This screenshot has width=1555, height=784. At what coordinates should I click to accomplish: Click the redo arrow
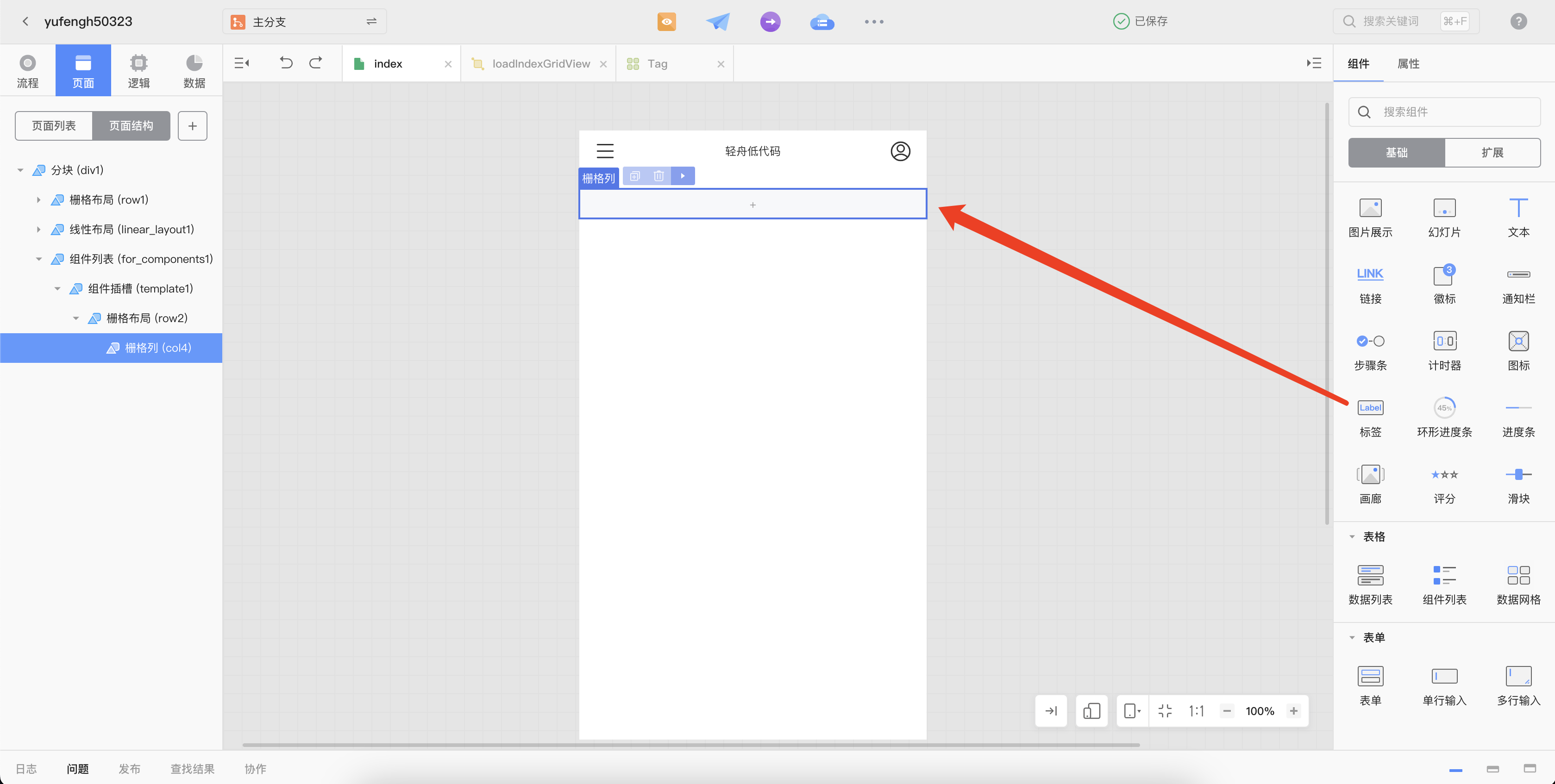coord(316,63)
